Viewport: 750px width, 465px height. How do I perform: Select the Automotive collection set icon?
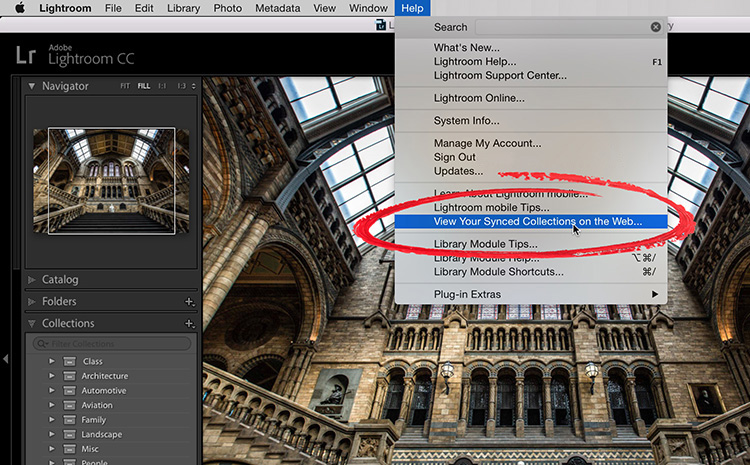(69, 390)
